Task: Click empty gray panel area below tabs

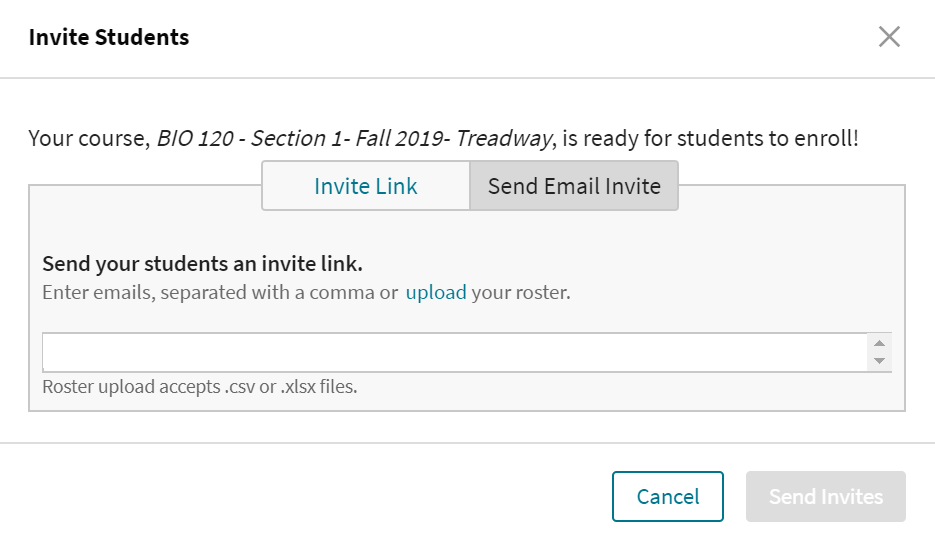Action: click(700, 240)
